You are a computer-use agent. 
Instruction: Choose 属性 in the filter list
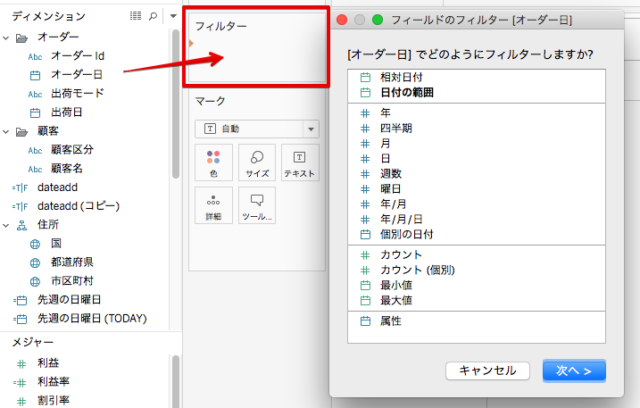tap(476, 321)
